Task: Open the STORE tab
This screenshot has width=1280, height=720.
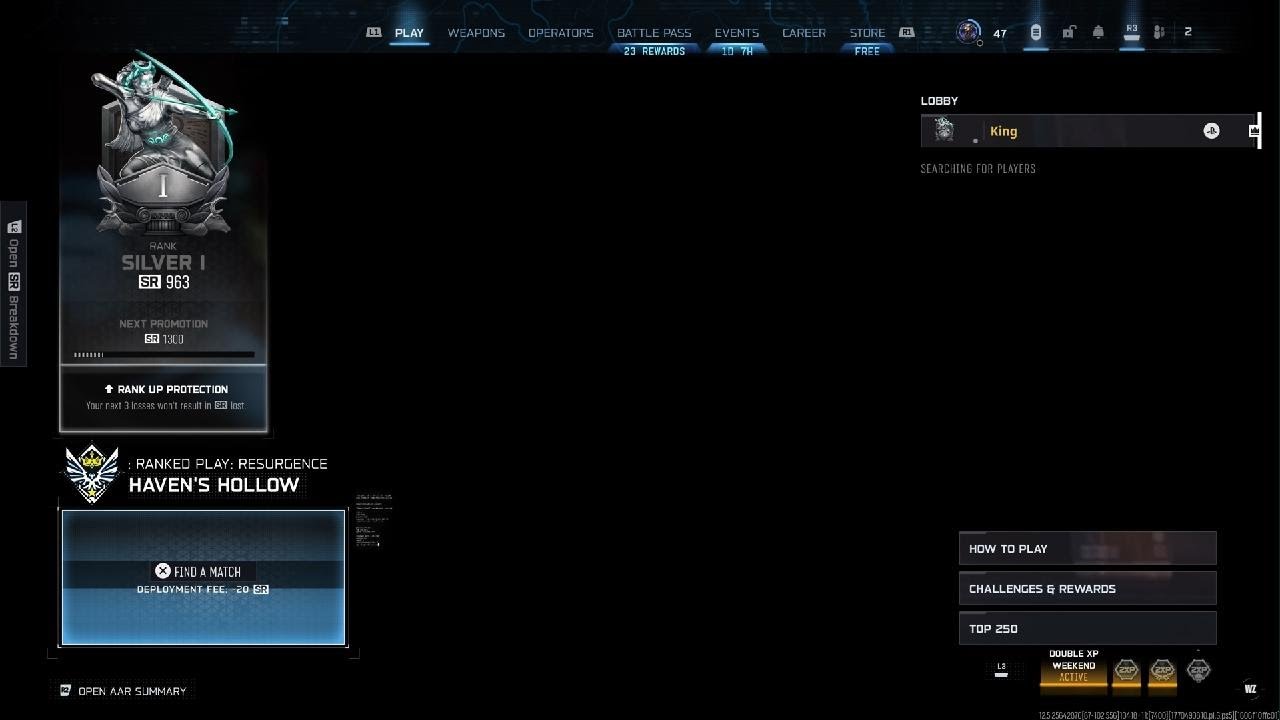Action: (867, 33)
